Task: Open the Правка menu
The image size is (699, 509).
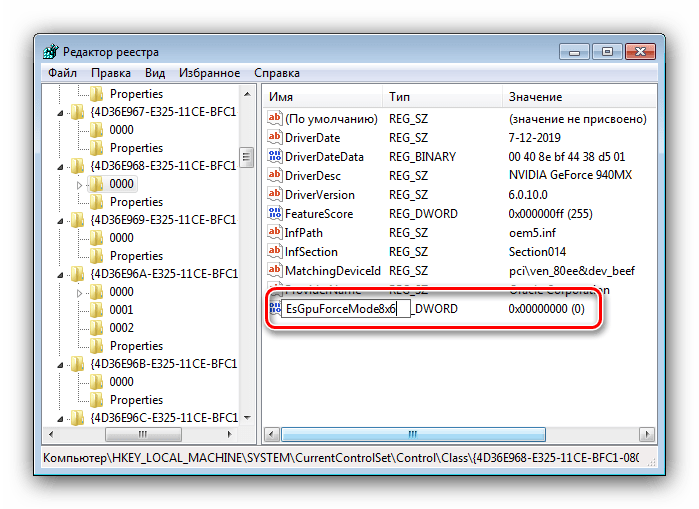Action: (x=111, y=73)
